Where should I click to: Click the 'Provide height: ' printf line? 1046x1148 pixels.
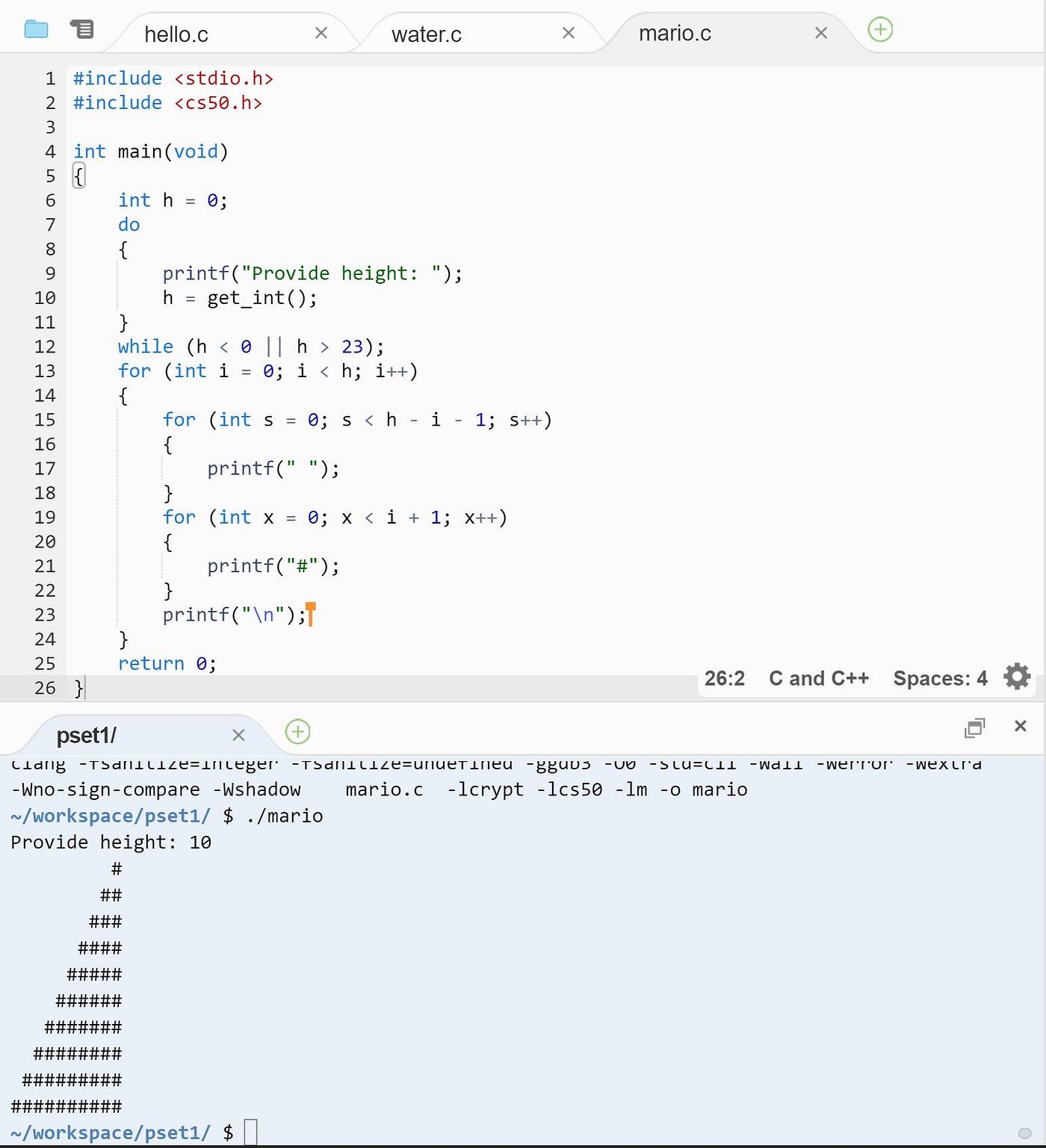[312, 273]
